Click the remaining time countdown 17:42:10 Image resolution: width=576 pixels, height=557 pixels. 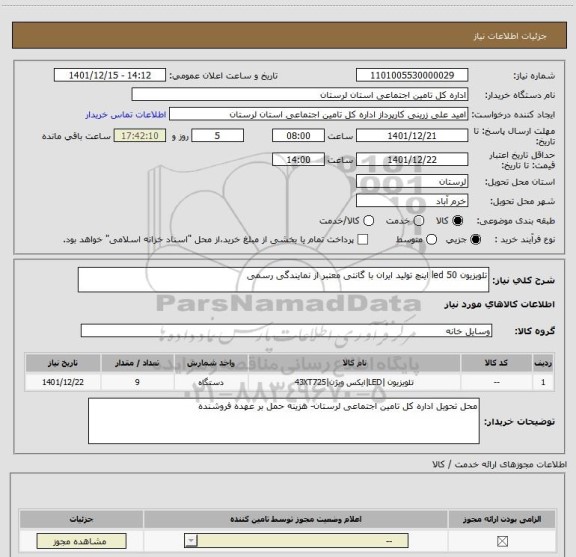click(140, 136)
